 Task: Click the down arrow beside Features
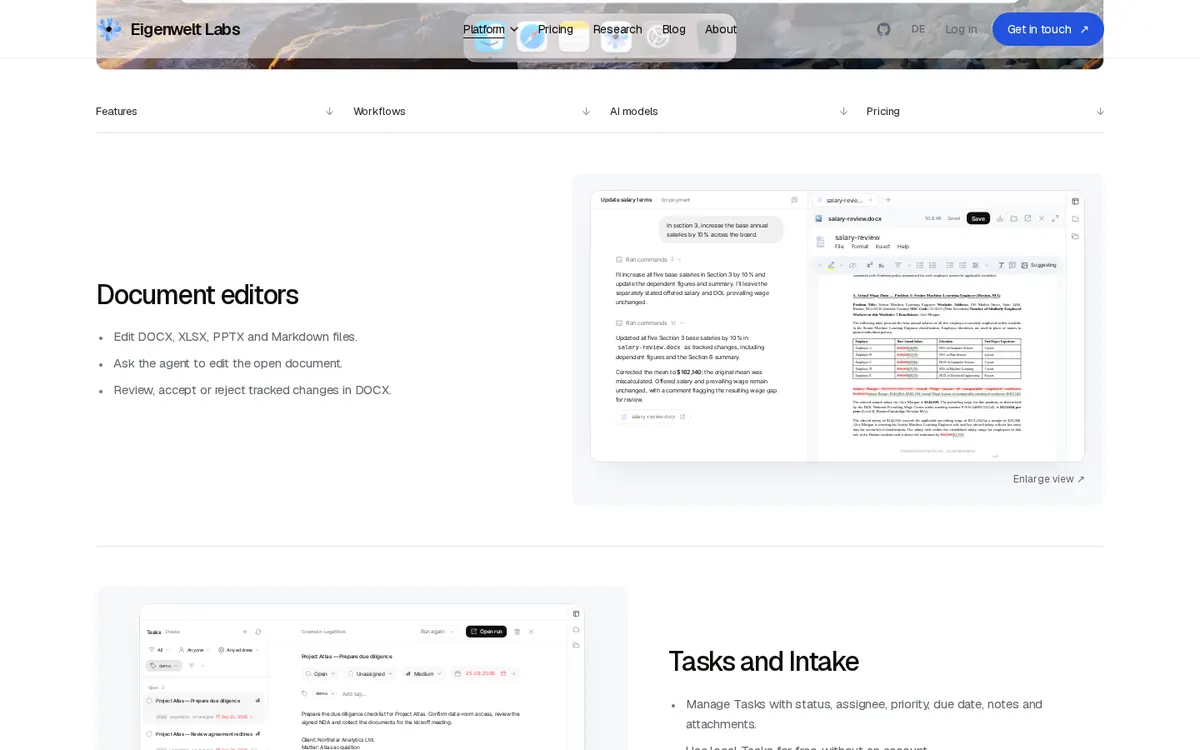[329, 111]
